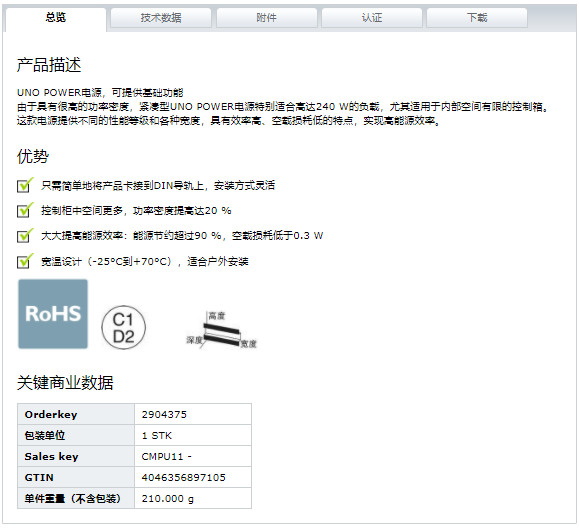Image resolution: width=579 pixels, height=529 pixels.
Task: Select the weight value 210.000 g
Action: coord(168,499)
